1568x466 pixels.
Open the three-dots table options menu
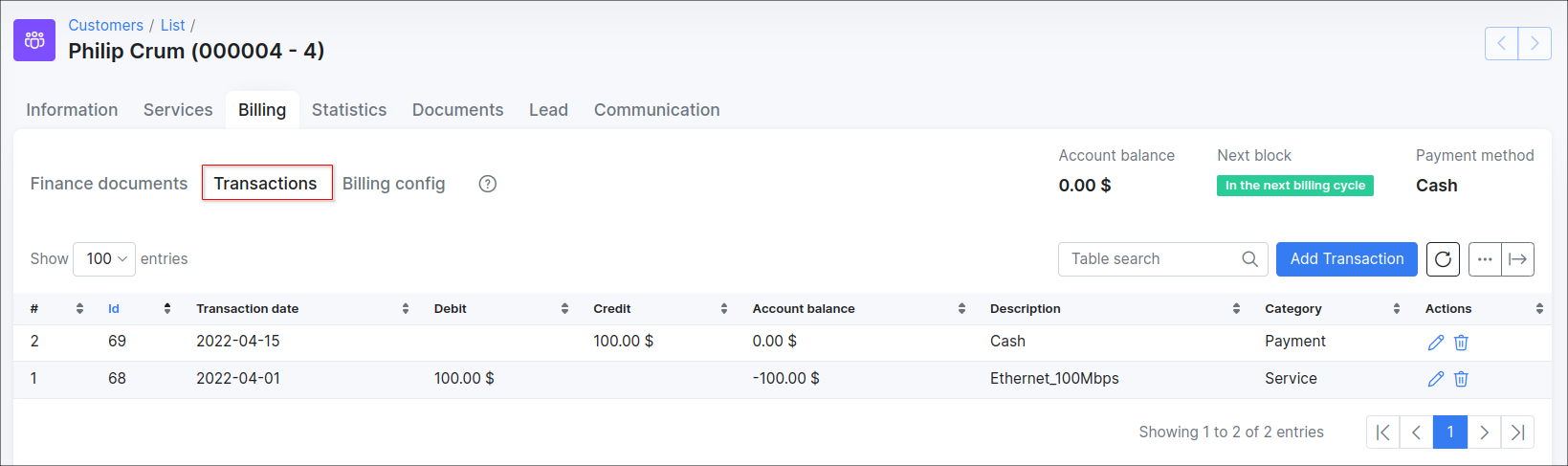click(x=1485, y=259)
